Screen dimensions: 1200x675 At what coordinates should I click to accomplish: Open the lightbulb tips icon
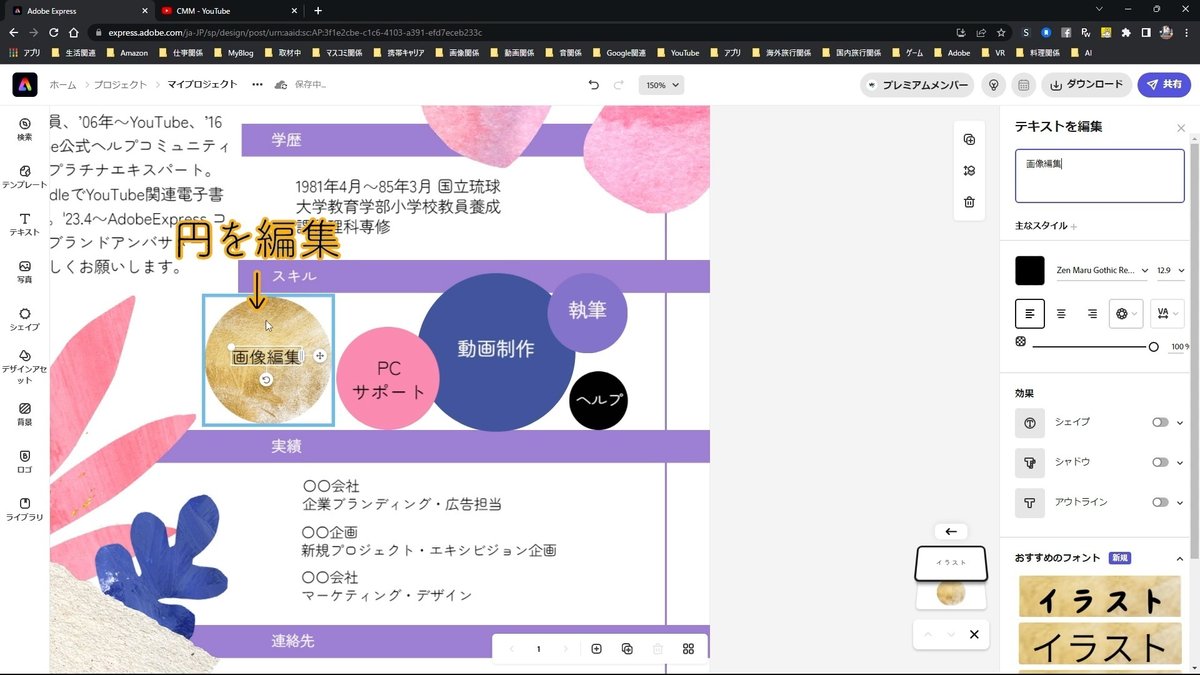click(993, 85)
